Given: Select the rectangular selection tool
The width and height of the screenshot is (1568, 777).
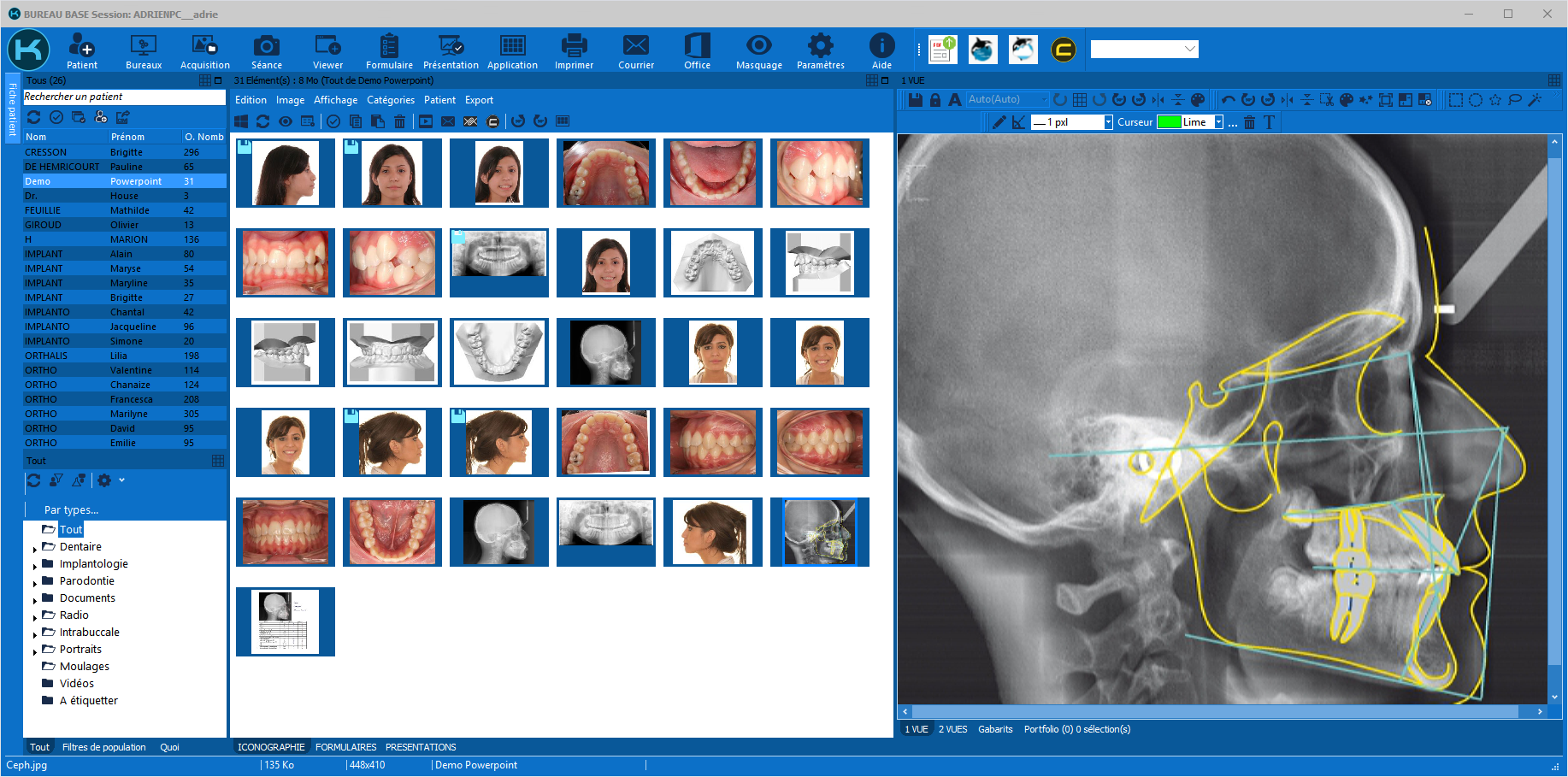Looking at the screenshot, I should coord(1455,100).
